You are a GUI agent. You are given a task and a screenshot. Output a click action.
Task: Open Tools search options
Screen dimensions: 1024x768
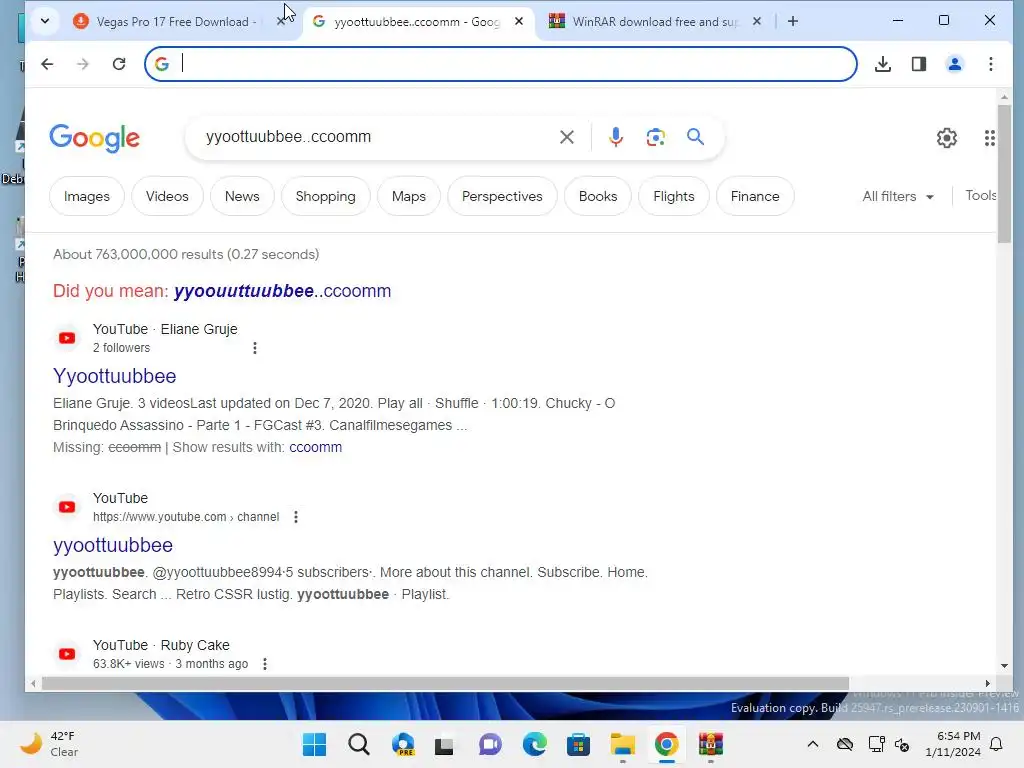(980, 196)
